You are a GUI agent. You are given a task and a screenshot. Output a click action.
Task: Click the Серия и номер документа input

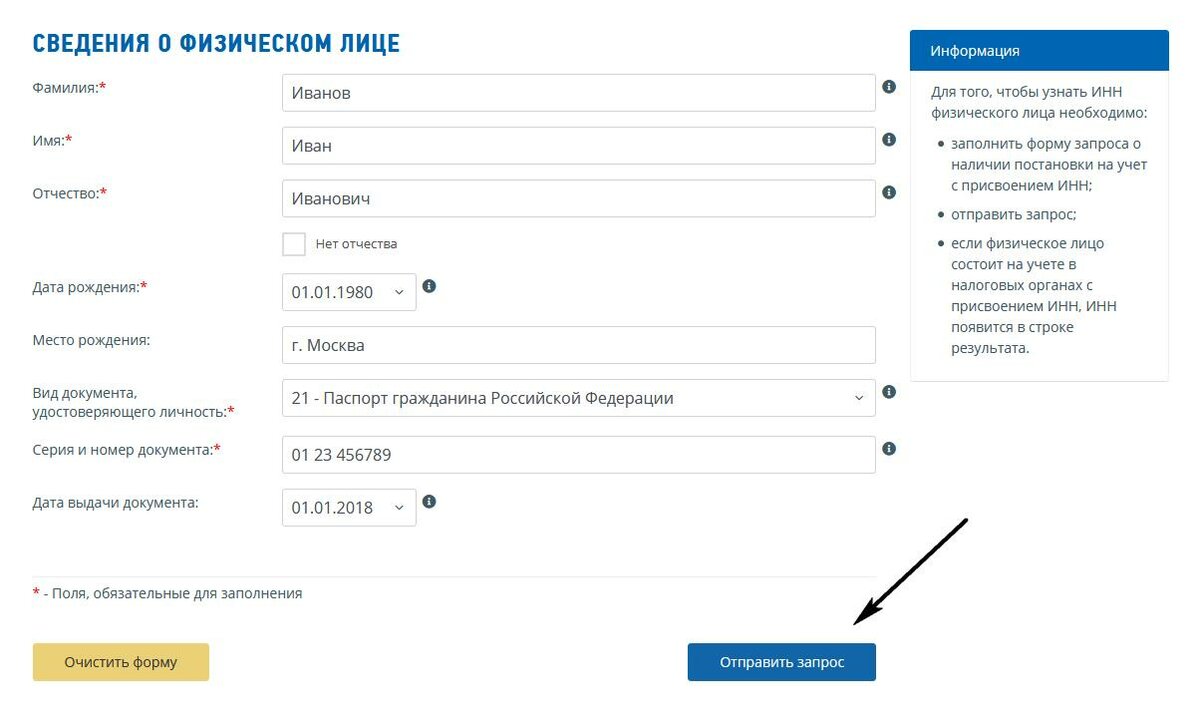tap(579, 455)
